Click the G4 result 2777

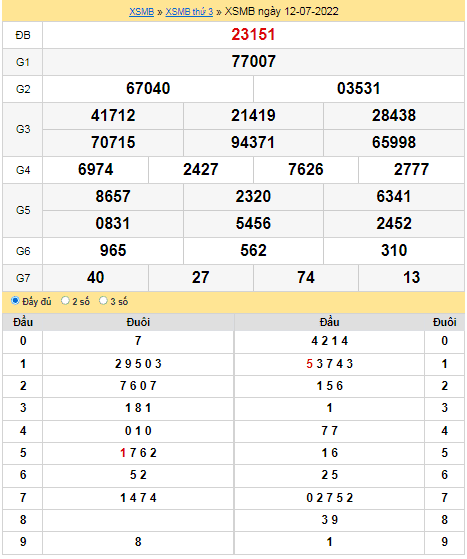coord(411,169)
